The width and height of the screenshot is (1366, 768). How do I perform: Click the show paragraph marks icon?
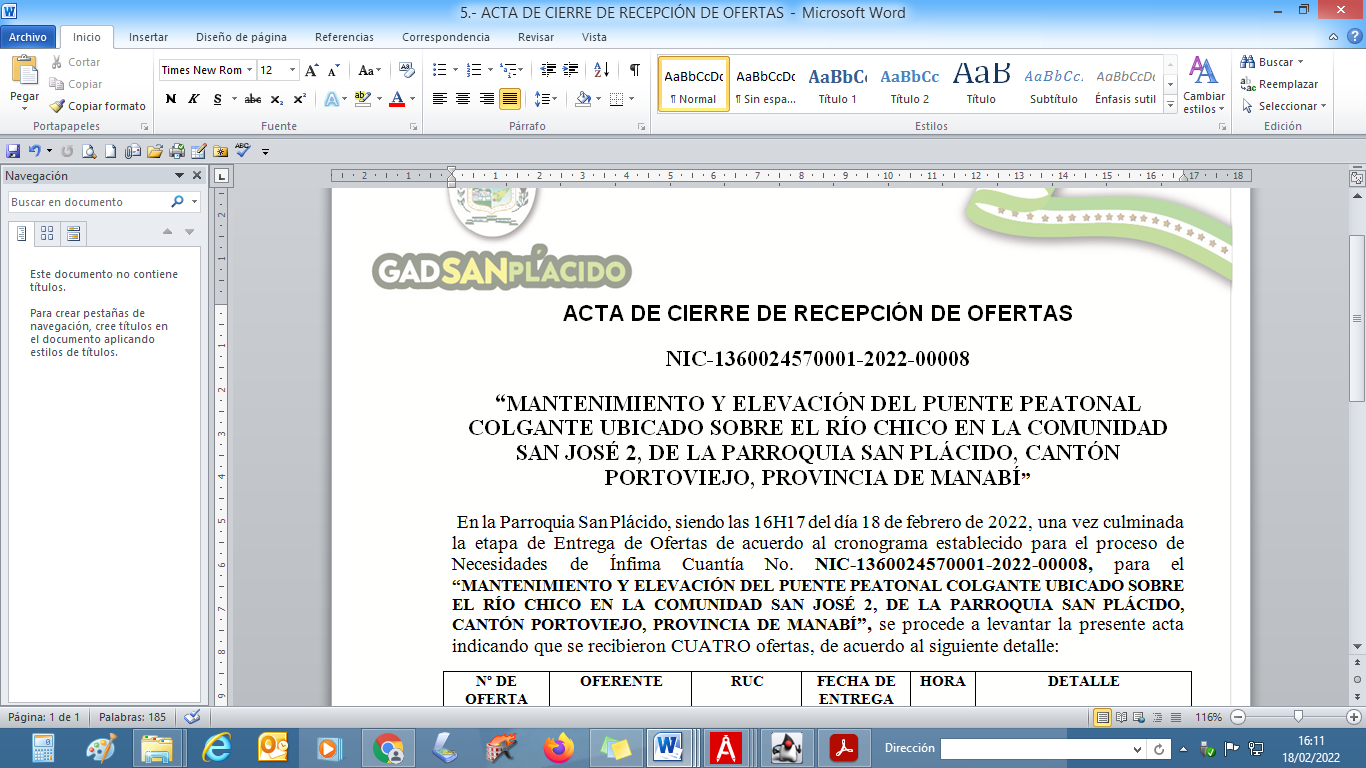634,70
